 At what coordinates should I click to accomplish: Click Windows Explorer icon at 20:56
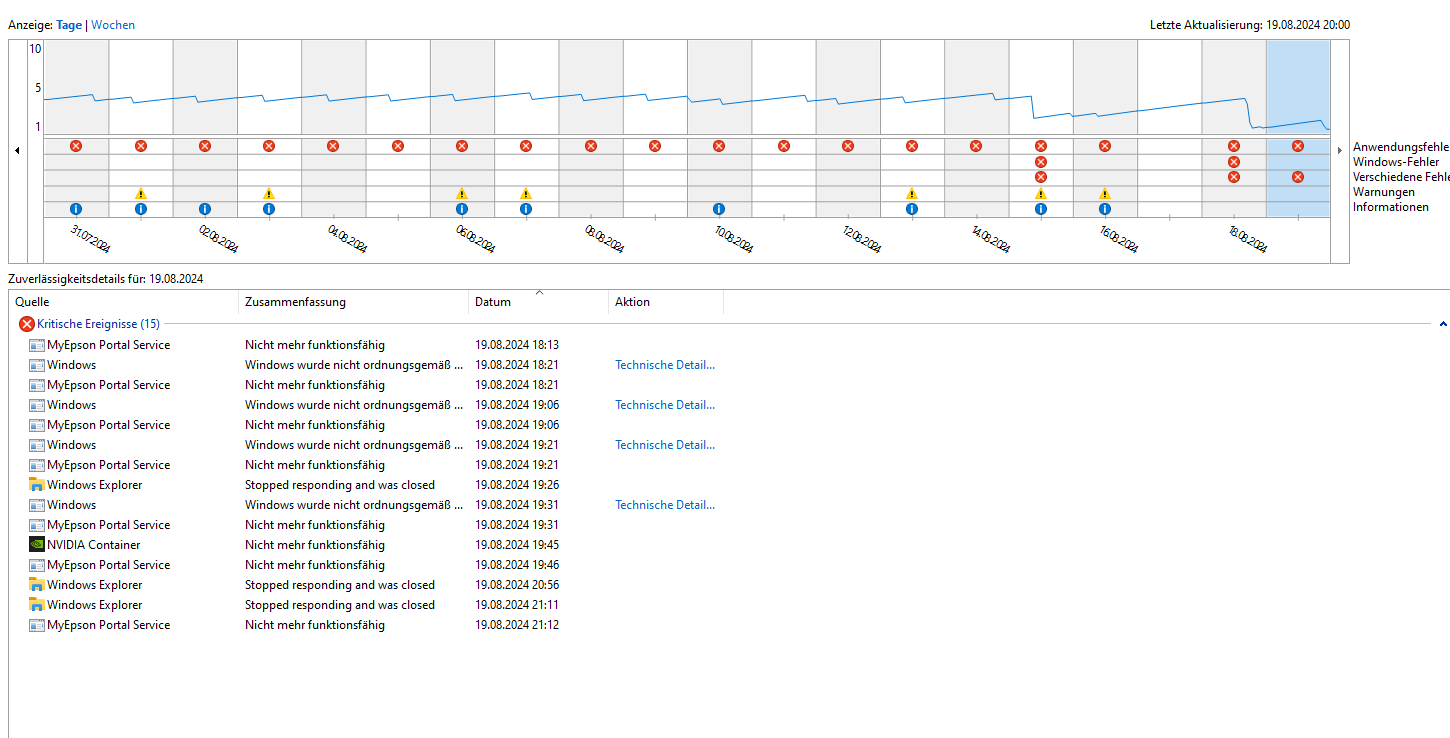(37, 585)
